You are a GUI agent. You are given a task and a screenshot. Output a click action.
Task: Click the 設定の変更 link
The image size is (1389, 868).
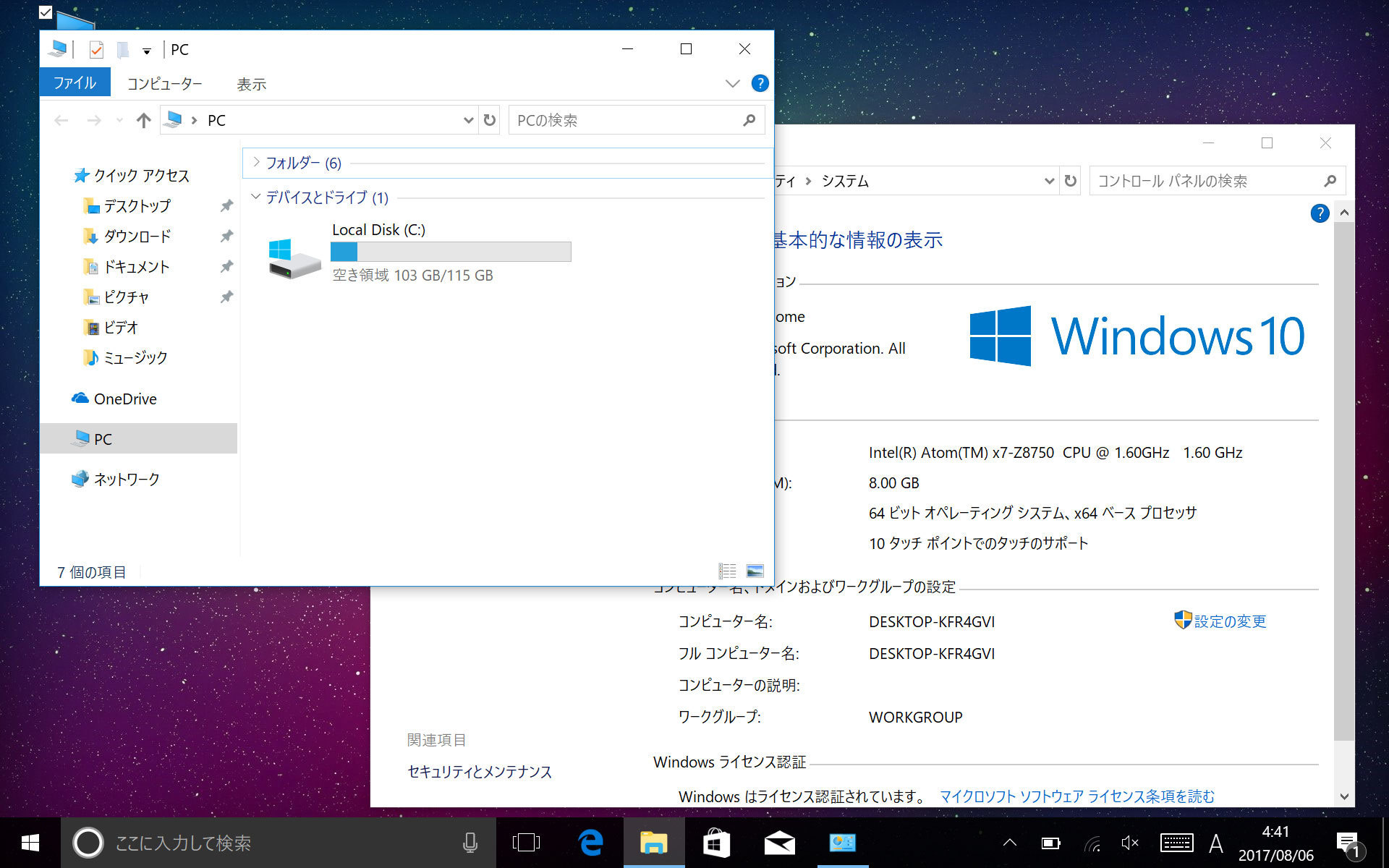coord(1230,621)
